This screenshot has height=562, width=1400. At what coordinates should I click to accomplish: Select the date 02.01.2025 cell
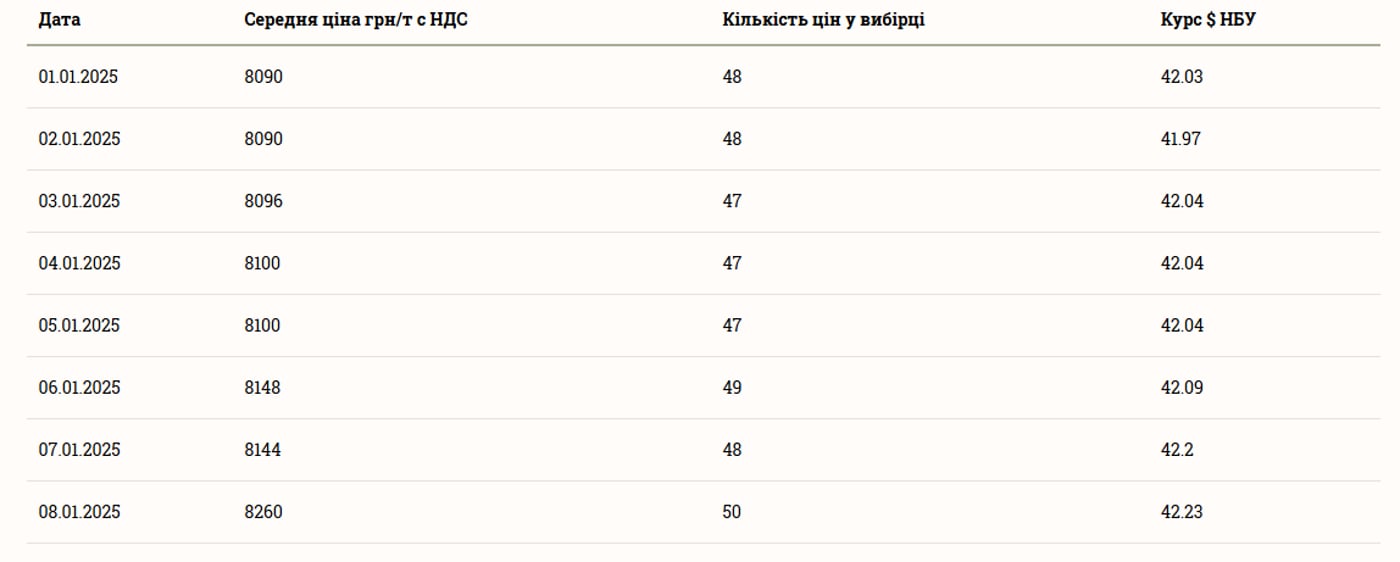pos(79,139)
